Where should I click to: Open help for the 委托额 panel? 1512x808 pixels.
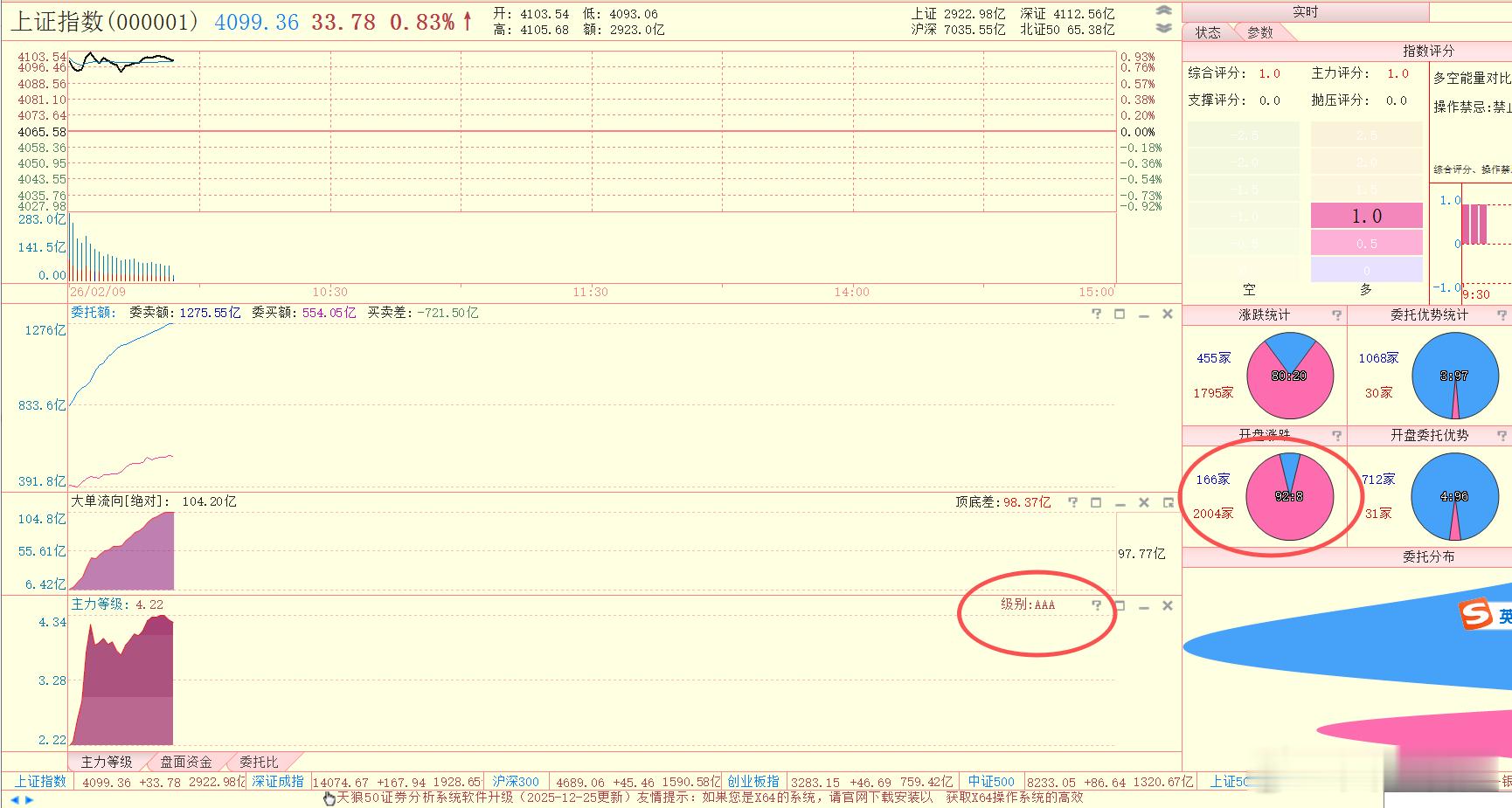point(1097,314)
